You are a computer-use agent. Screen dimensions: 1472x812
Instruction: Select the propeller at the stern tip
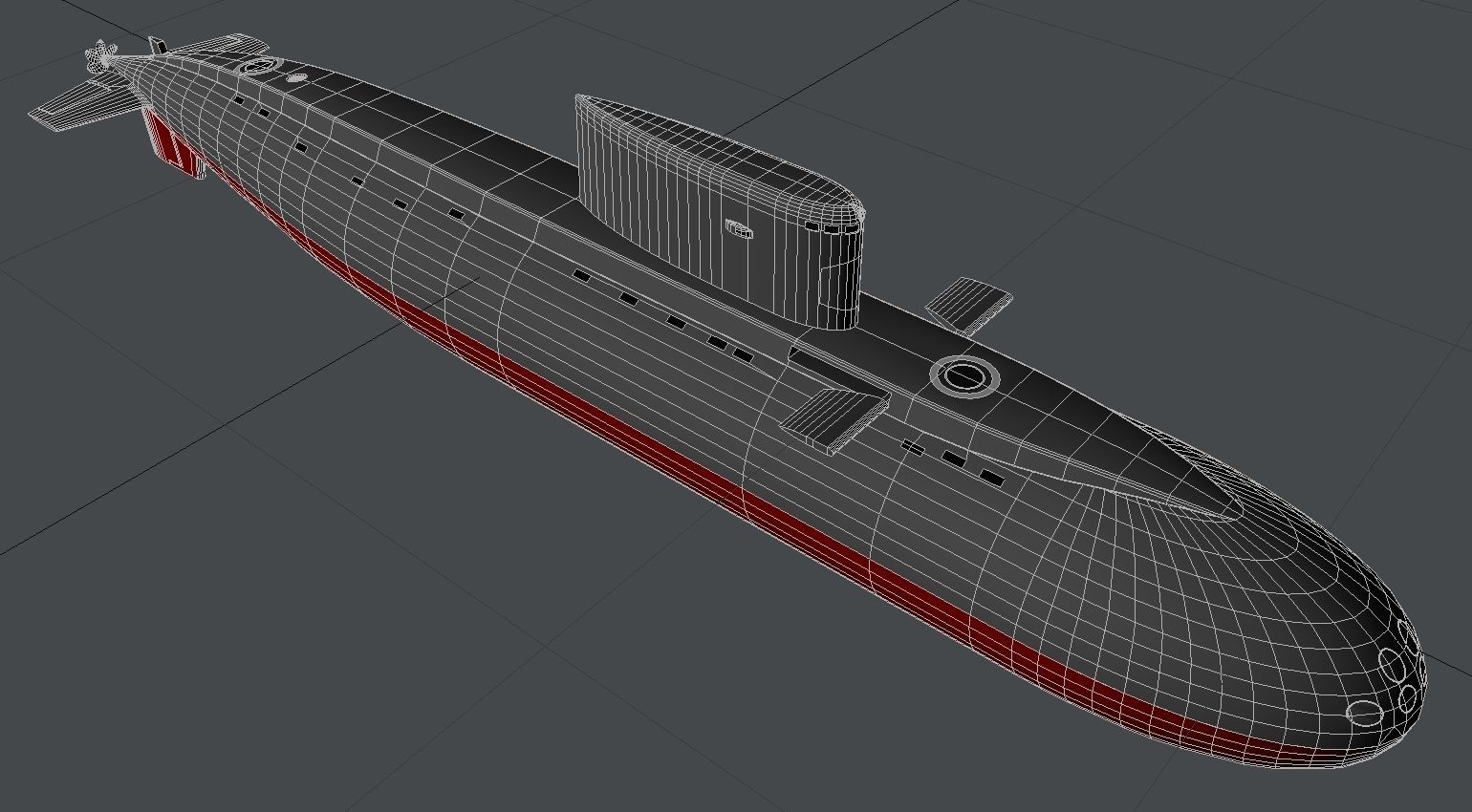[x=99, y=56]
